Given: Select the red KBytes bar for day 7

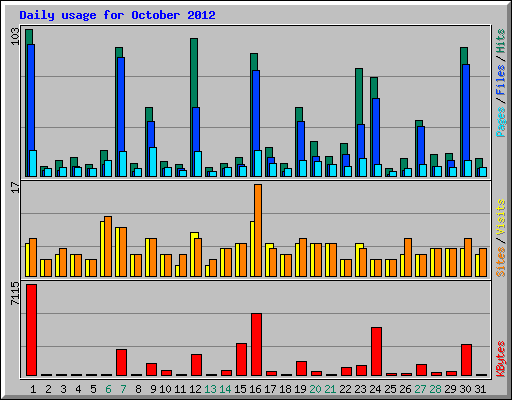Looking at the screenshot, I should 121,362.
